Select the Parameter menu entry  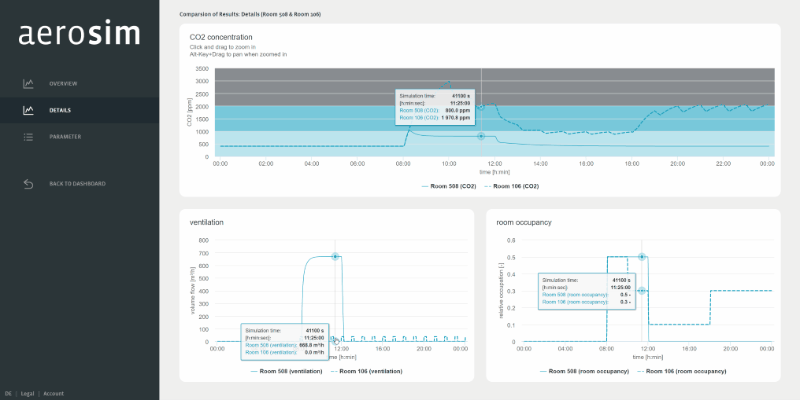pos(65,136)
